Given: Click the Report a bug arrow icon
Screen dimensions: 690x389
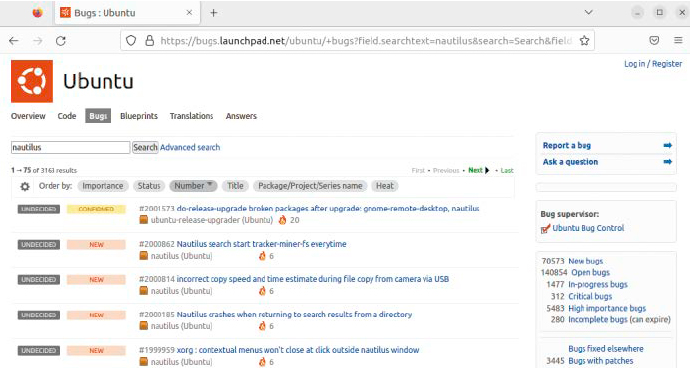Looking at the screenshot, I should 668,145.
